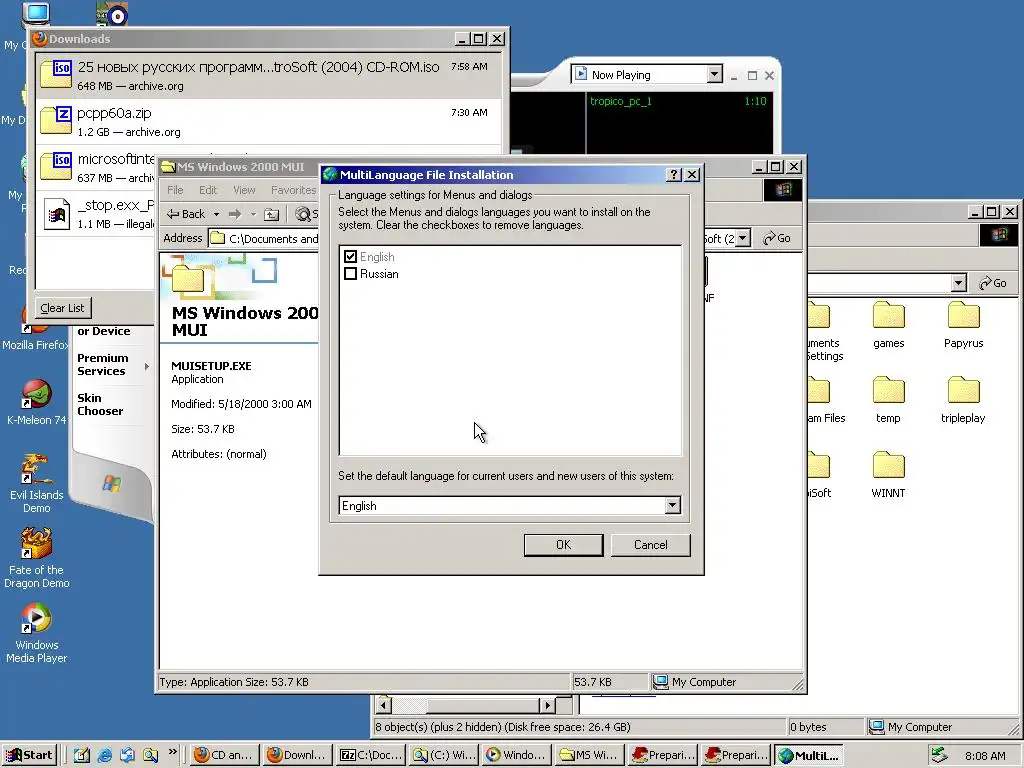Click Internet Explorer quick launch icon
Viewport: 1024px width, 768px height.
point(104,755)
